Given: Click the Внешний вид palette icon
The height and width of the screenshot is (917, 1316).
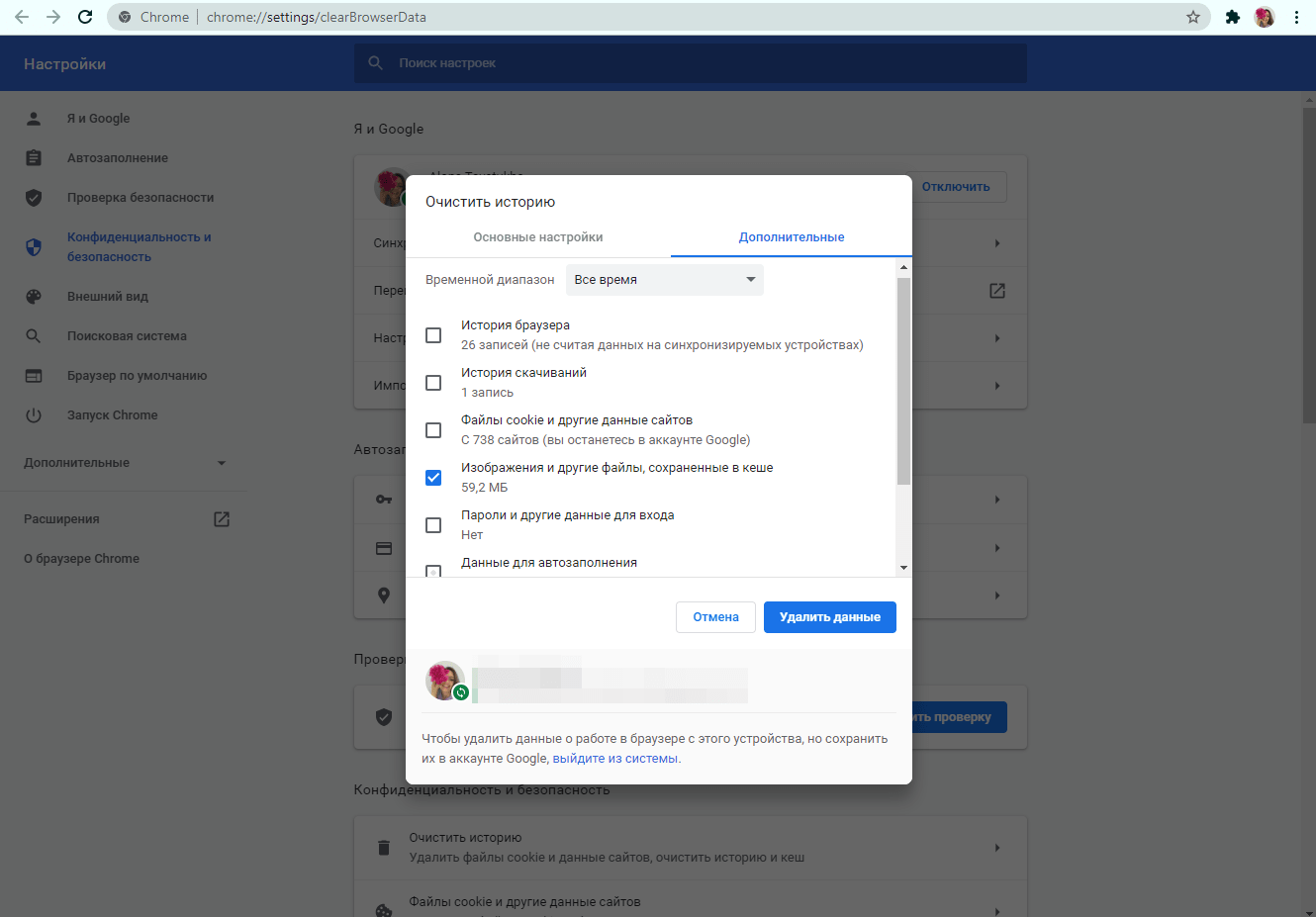Looking at the screenshot, I should pyautogui.click(x=34, y=297).
